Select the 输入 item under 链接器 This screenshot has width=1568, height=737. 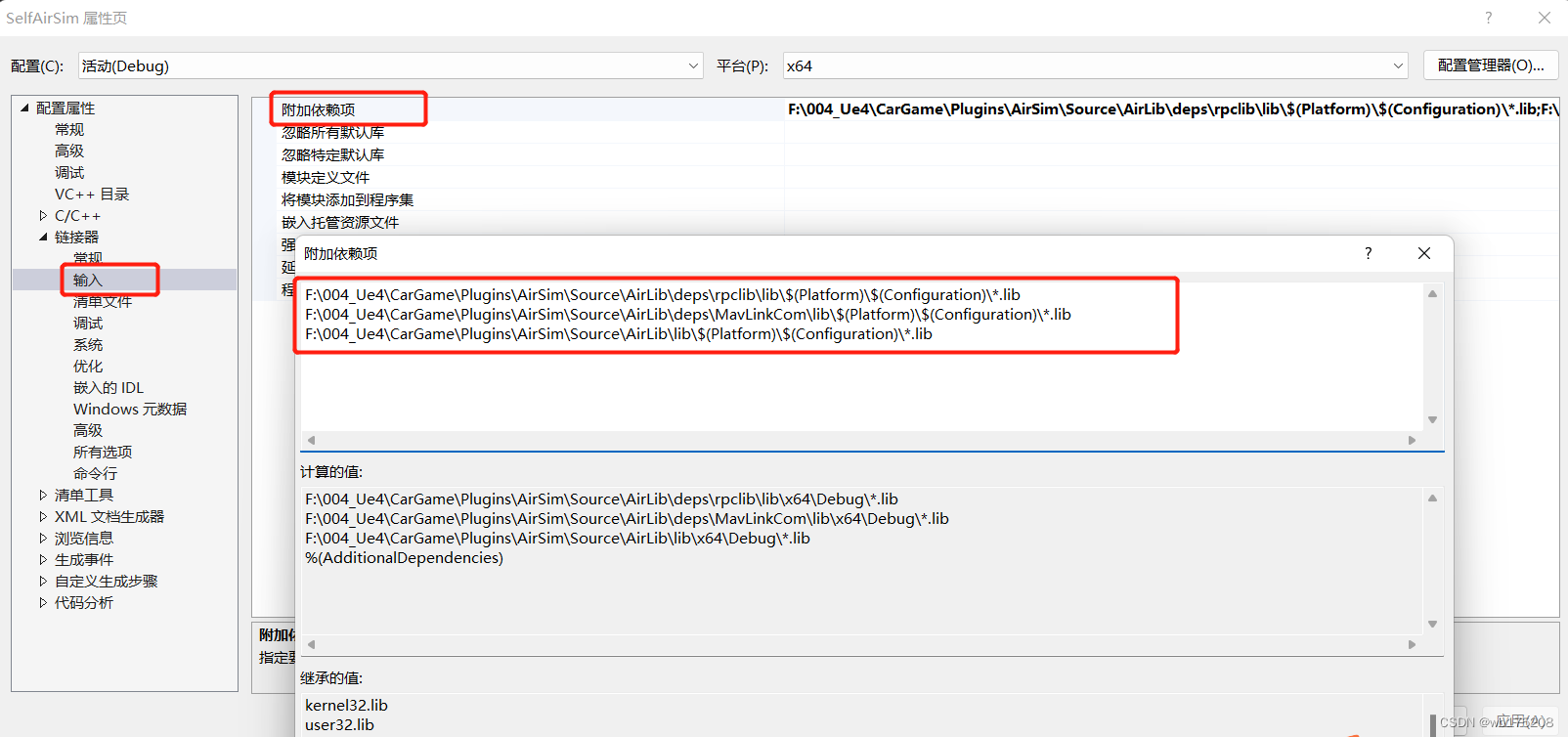[87, 280]
